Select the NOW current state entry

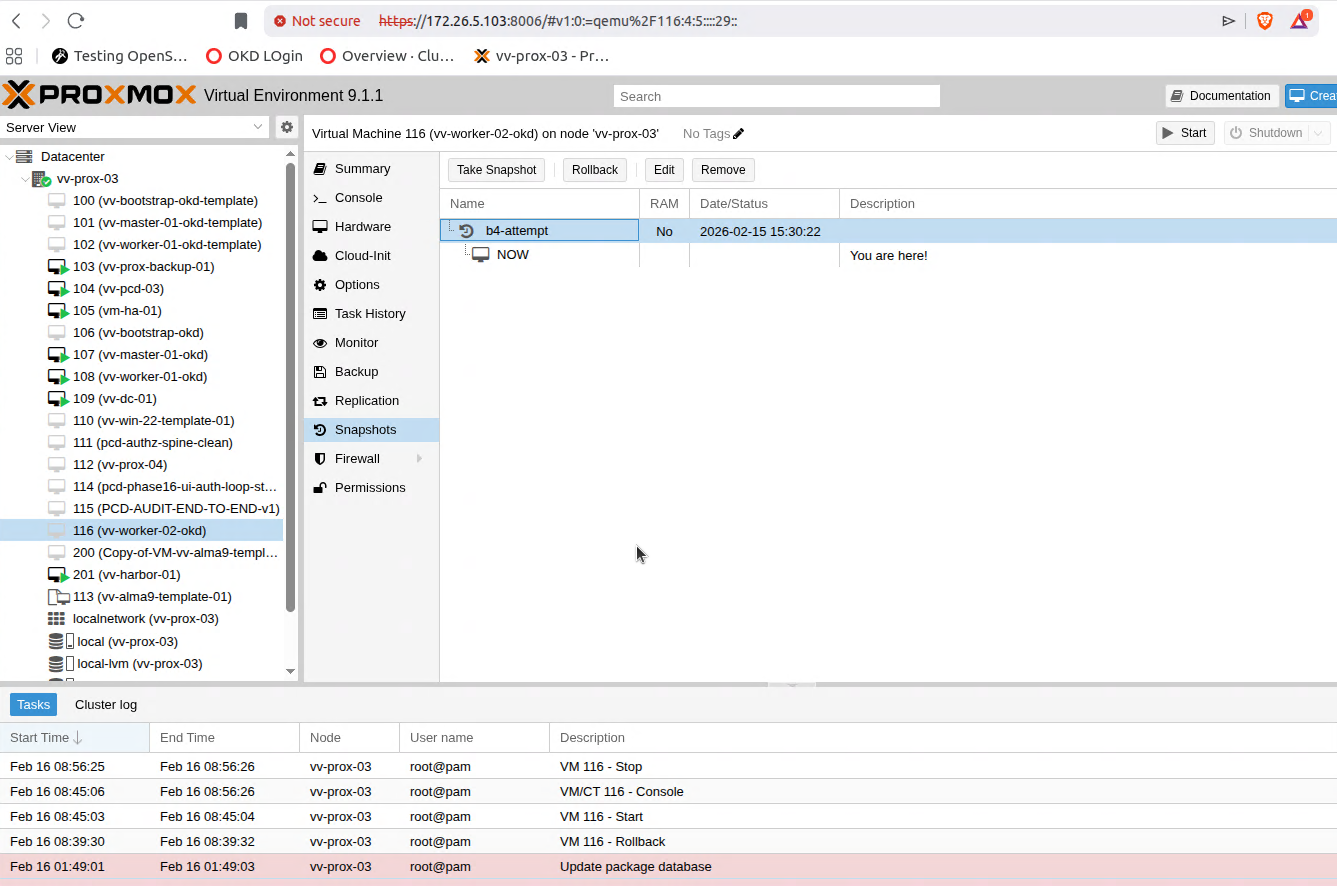point(512,255)
